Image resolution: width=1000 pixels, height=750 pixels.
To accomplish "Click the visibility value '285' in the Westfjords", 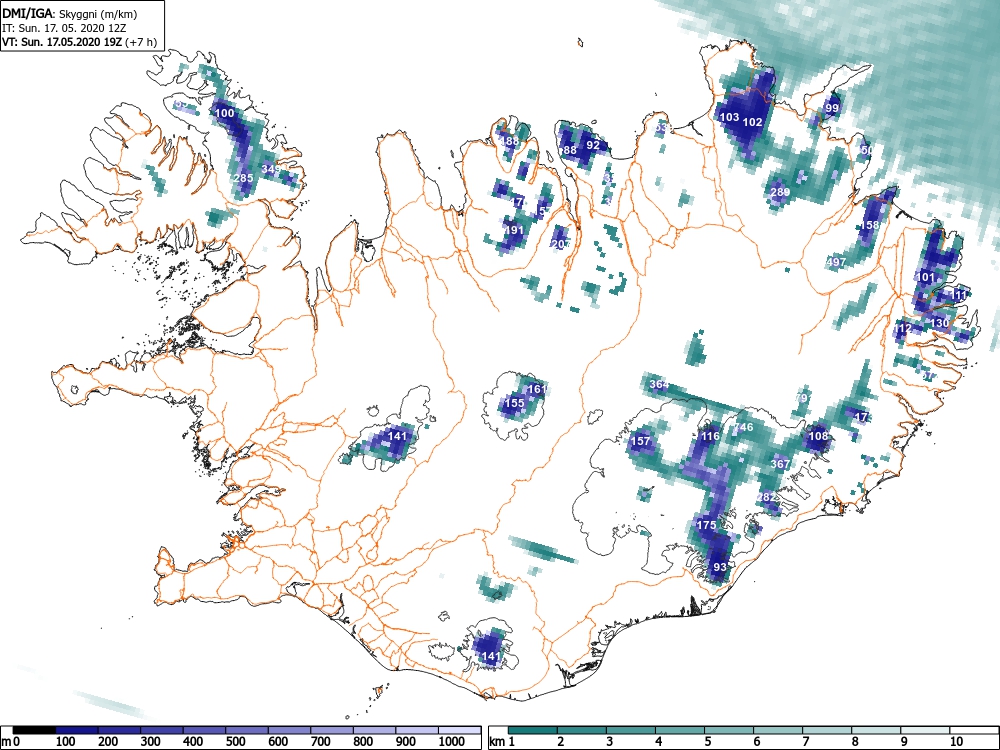I will coord(244,178).
